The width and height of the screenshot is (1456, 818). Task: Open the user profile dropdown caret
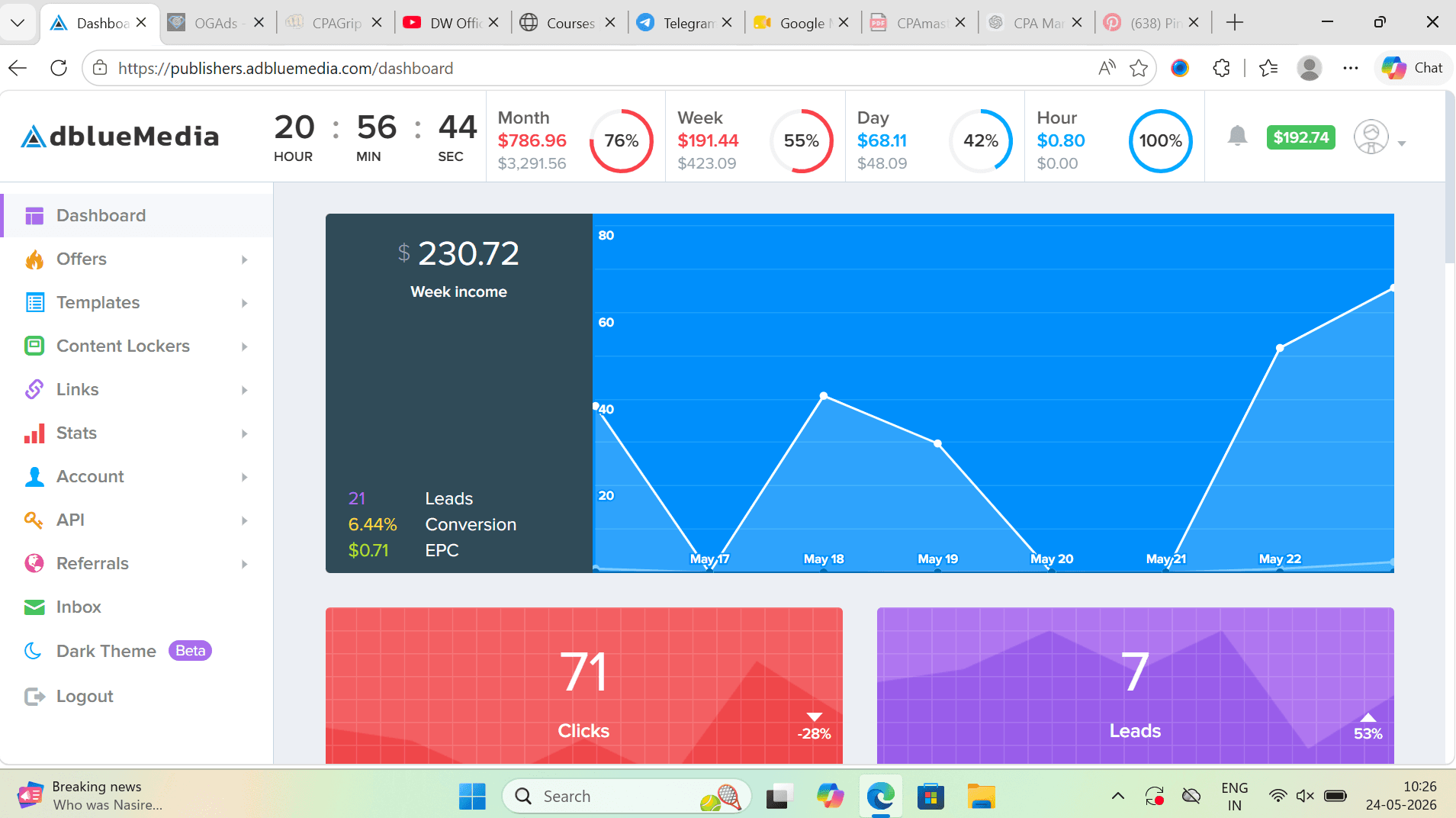tap(1402, 143)
